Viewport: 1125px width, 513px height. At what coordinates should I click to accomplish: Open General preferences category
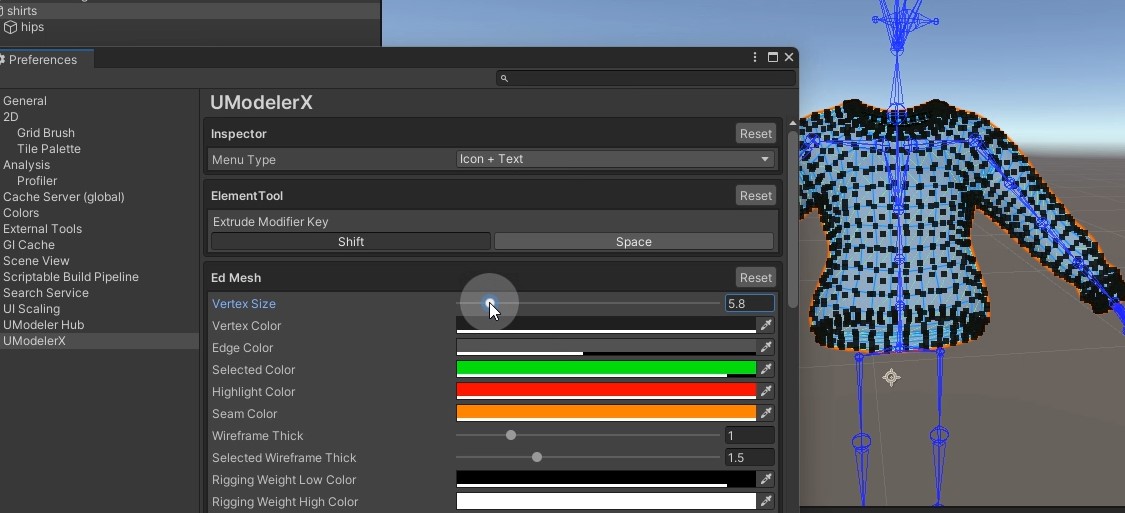pyautogui.click(x=25, y=101)
